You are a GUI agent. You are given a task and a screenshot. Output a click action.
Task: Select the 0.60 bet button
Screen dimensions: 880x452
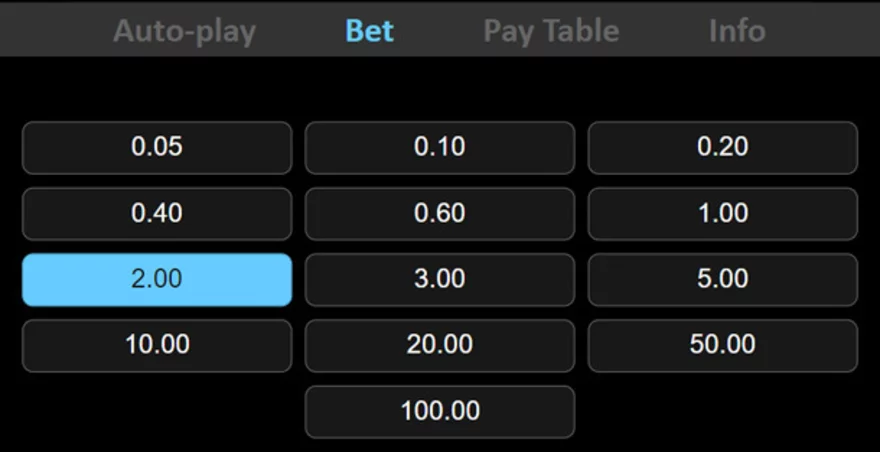tap(440, 213)
